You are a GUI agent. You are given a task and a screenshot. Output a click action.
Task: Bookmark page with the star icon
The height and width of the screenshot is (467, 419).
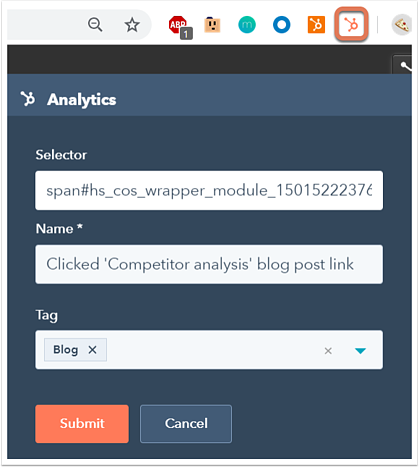(x=132, y=25)
